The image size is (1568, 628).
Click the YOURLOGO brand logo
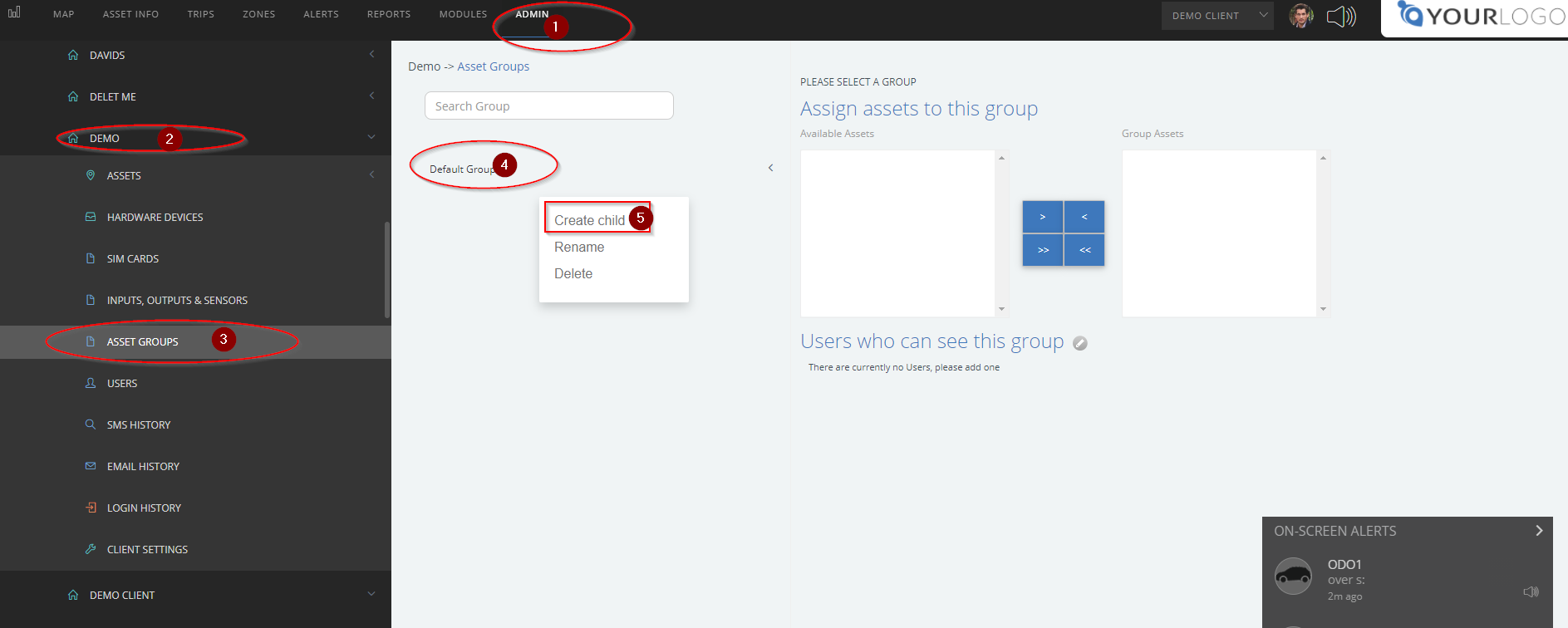(x=1481, y=16)
